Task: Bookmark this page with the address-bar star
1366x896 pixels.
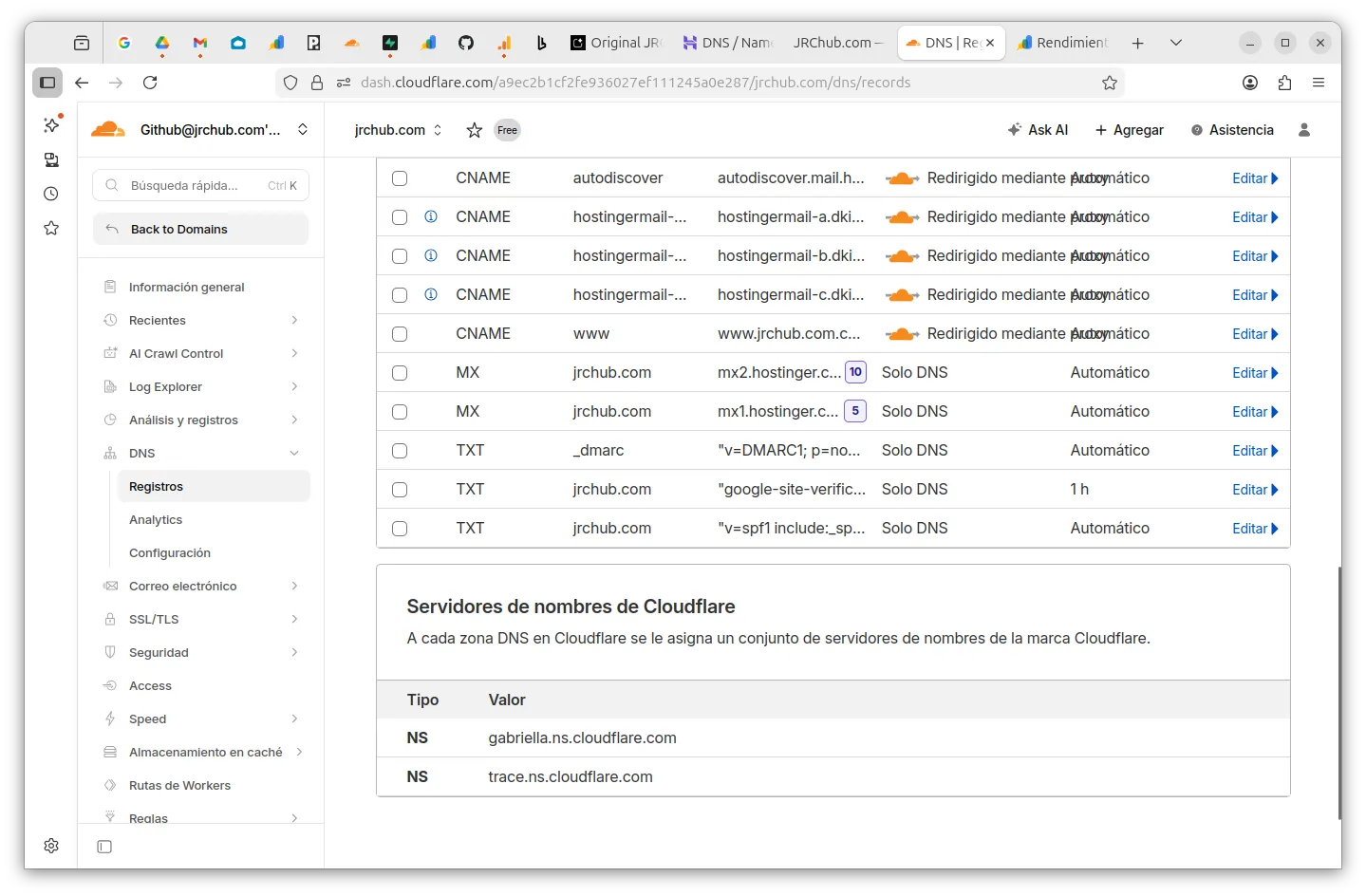Action: (1110, 83)
